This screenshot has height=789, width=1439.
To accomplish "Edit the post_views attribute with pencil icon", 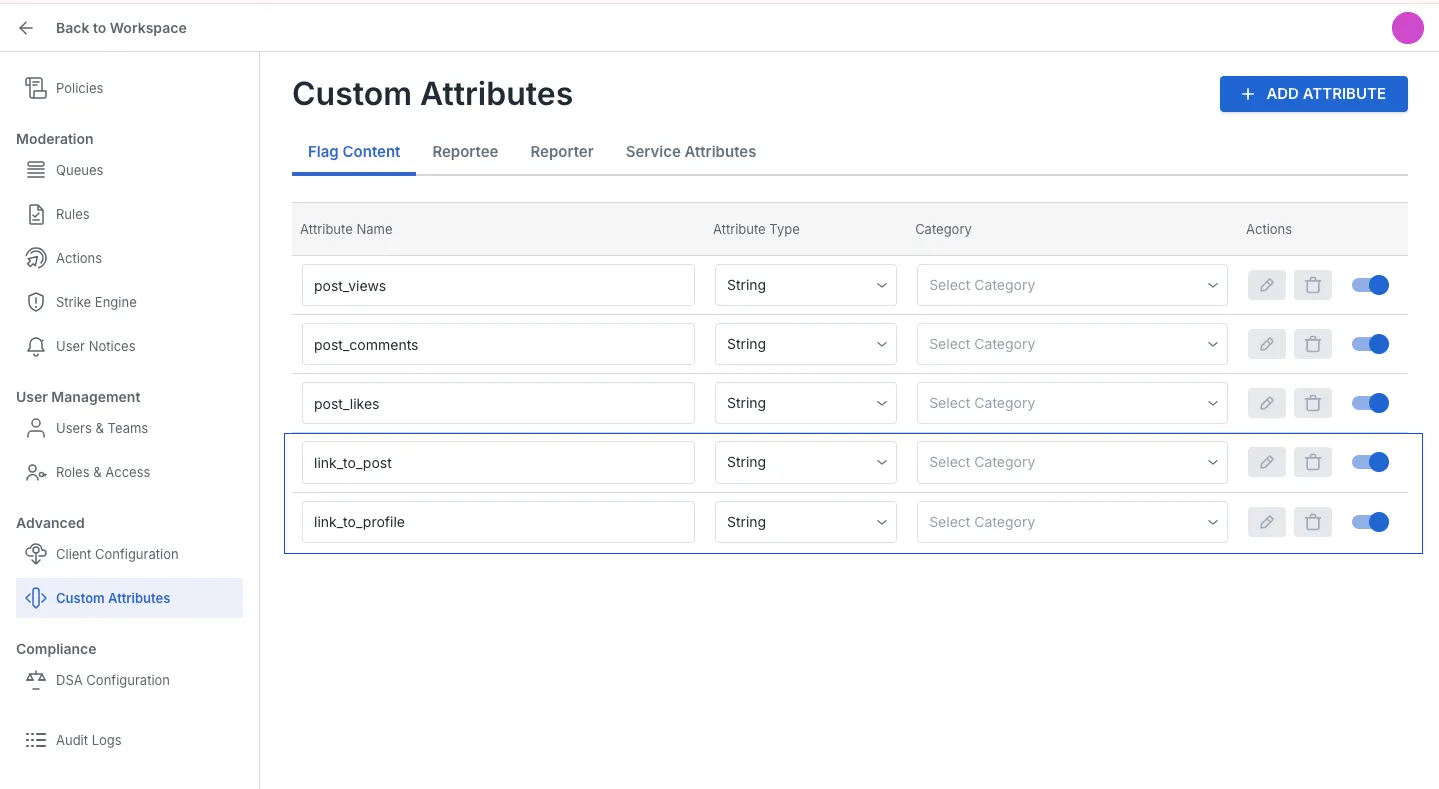I will point(1266,285).
